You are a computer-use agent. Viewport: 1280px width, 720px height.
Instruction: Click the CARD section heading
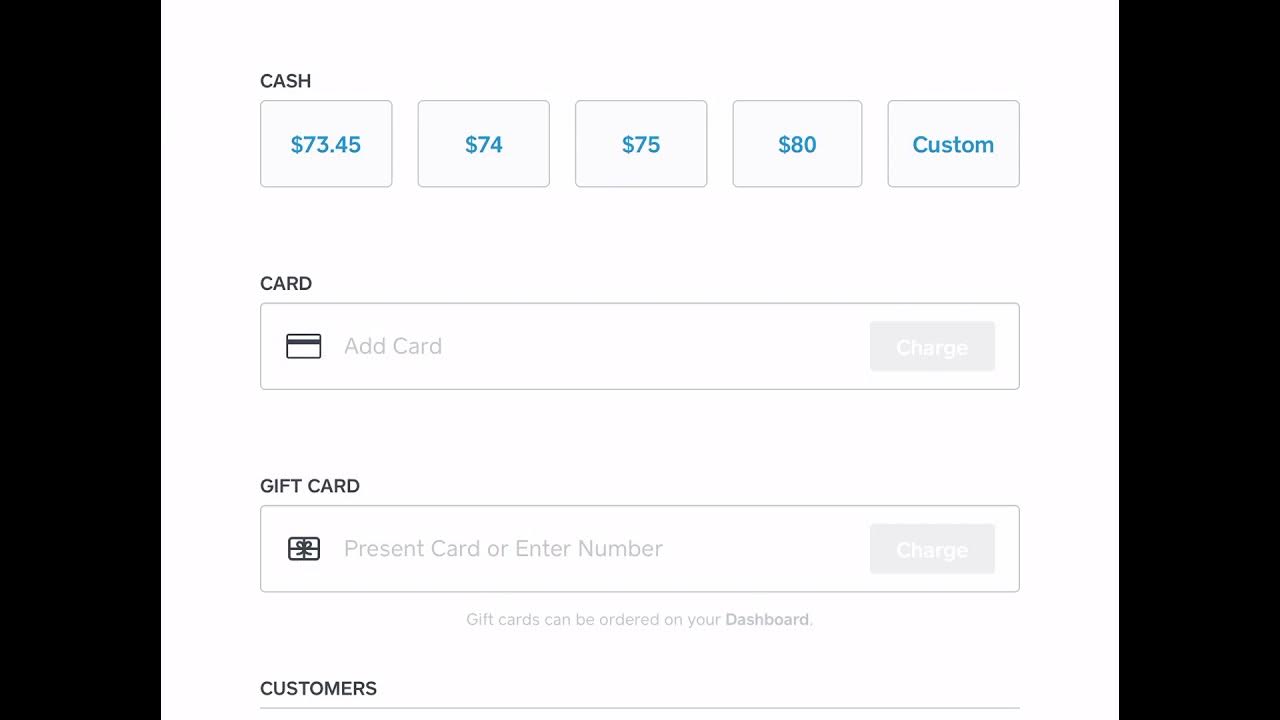click(x=286, y=284)
